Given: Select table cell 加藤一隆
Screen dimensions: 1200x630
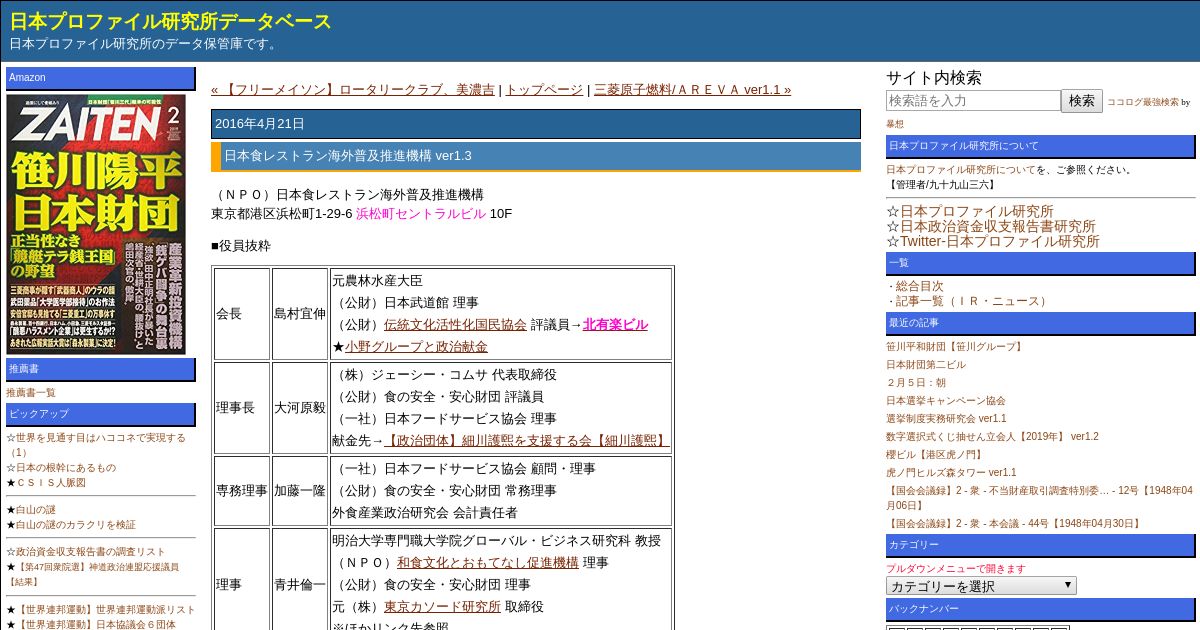Looking at the screenshot, I should (x=300, y=491).
